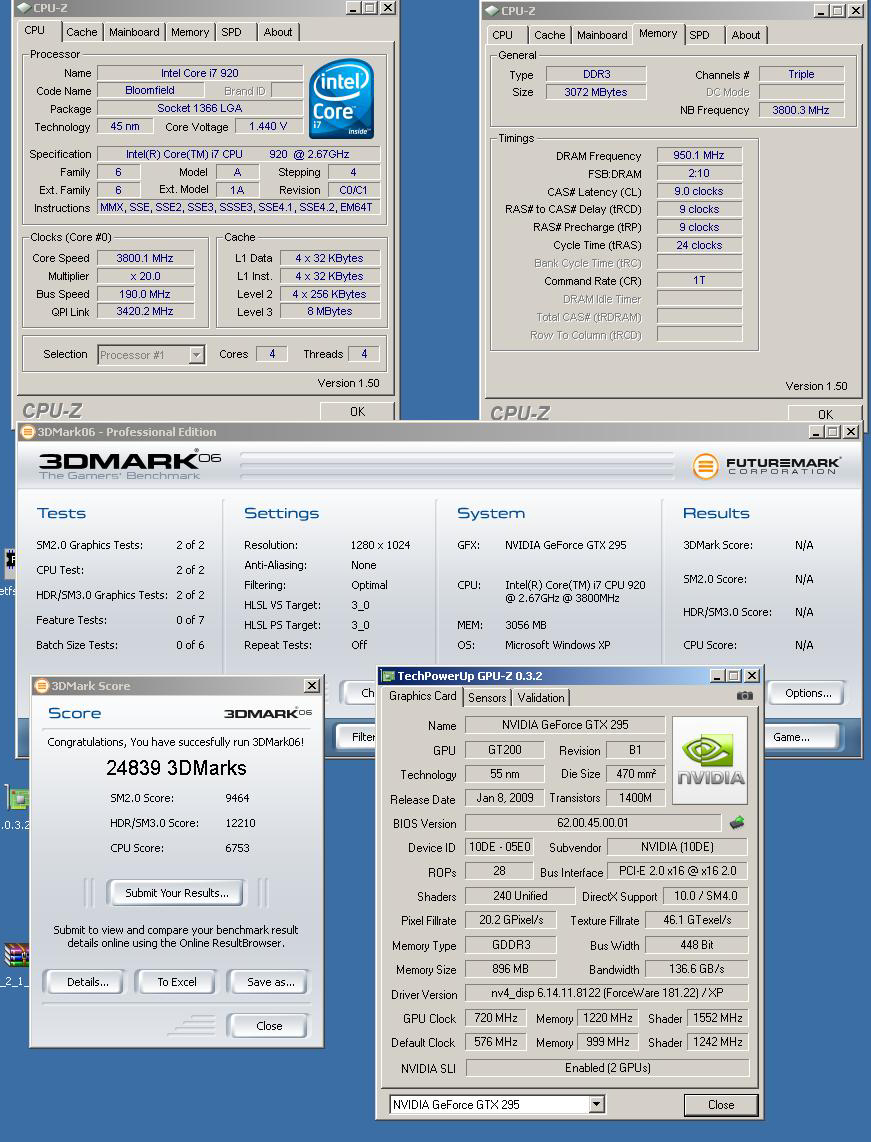Expand the NVIDIA GeForce GTX 295 dropdown
The width and height of the screenshot is (871, 1142).
click(x=596, y=1105)
